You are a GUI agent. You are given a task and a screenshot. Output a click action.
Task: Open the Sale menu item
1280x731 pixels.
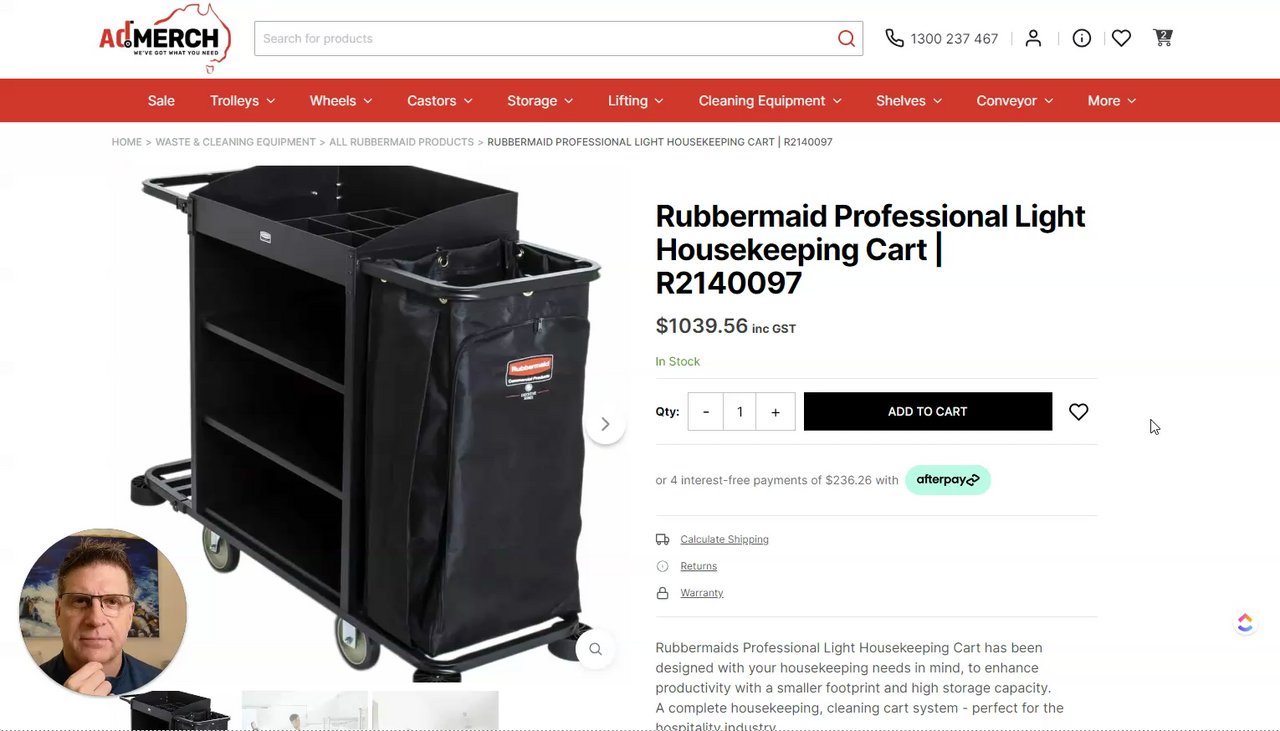pyautogui.click(x=161, y=101)
